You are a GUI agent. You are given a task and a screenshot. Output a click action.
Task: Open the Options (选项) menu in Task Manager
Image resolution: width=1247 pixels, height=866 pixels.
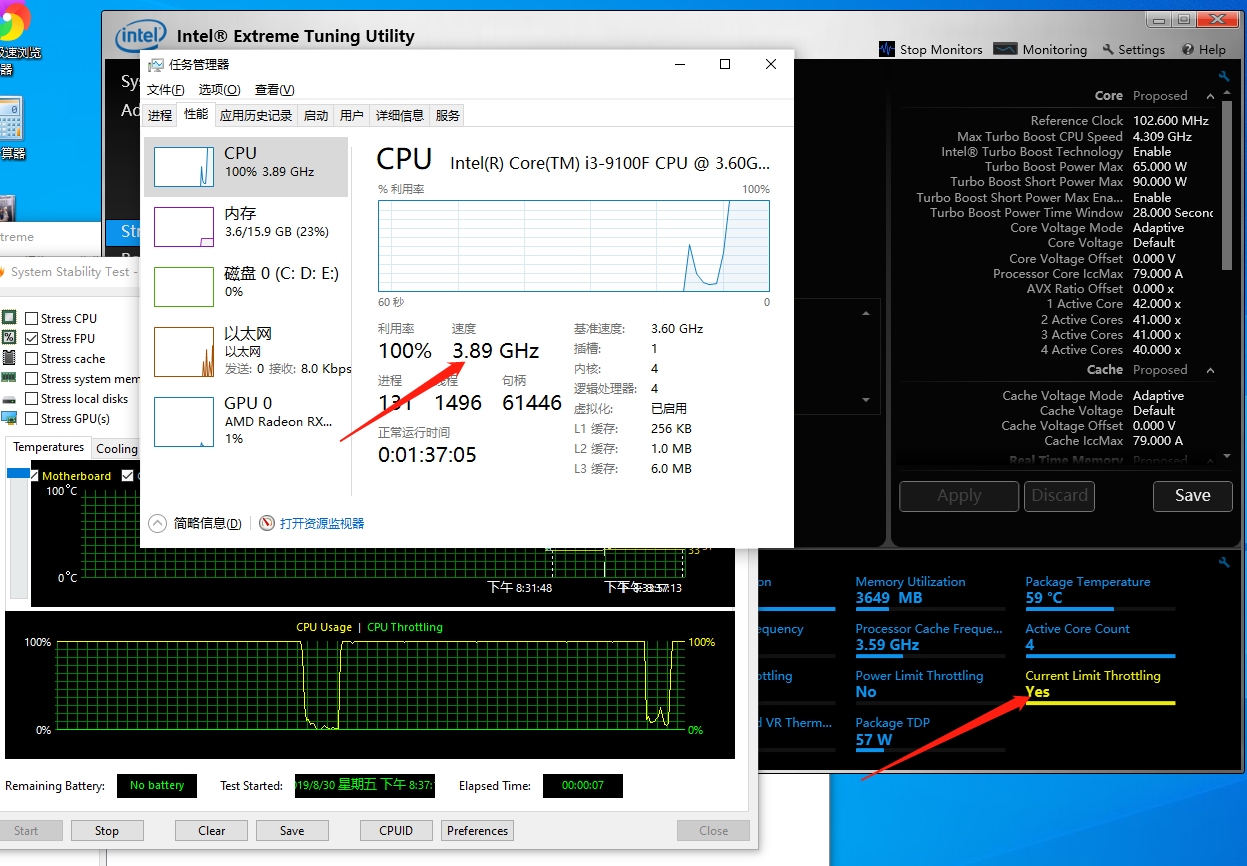[219, 90]
